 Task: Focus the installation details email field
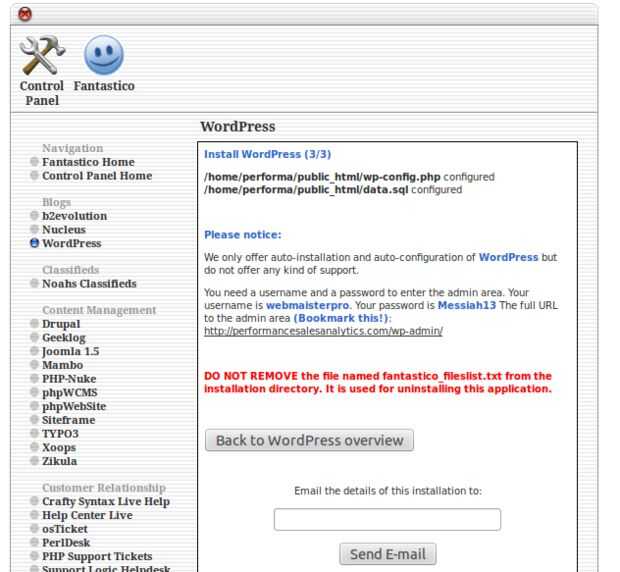click(387, 519)
